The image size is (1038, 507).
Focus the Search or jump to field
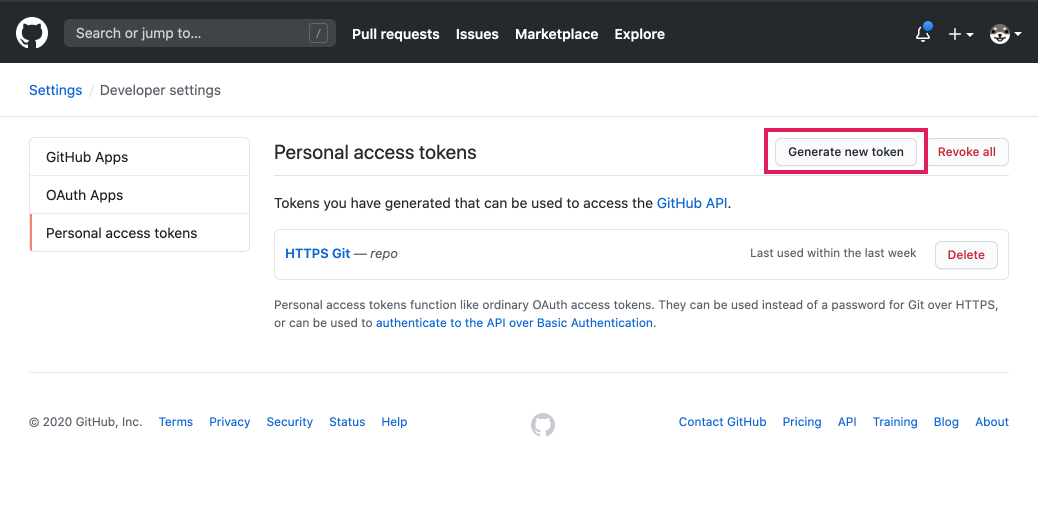click(x=200, y=33)
